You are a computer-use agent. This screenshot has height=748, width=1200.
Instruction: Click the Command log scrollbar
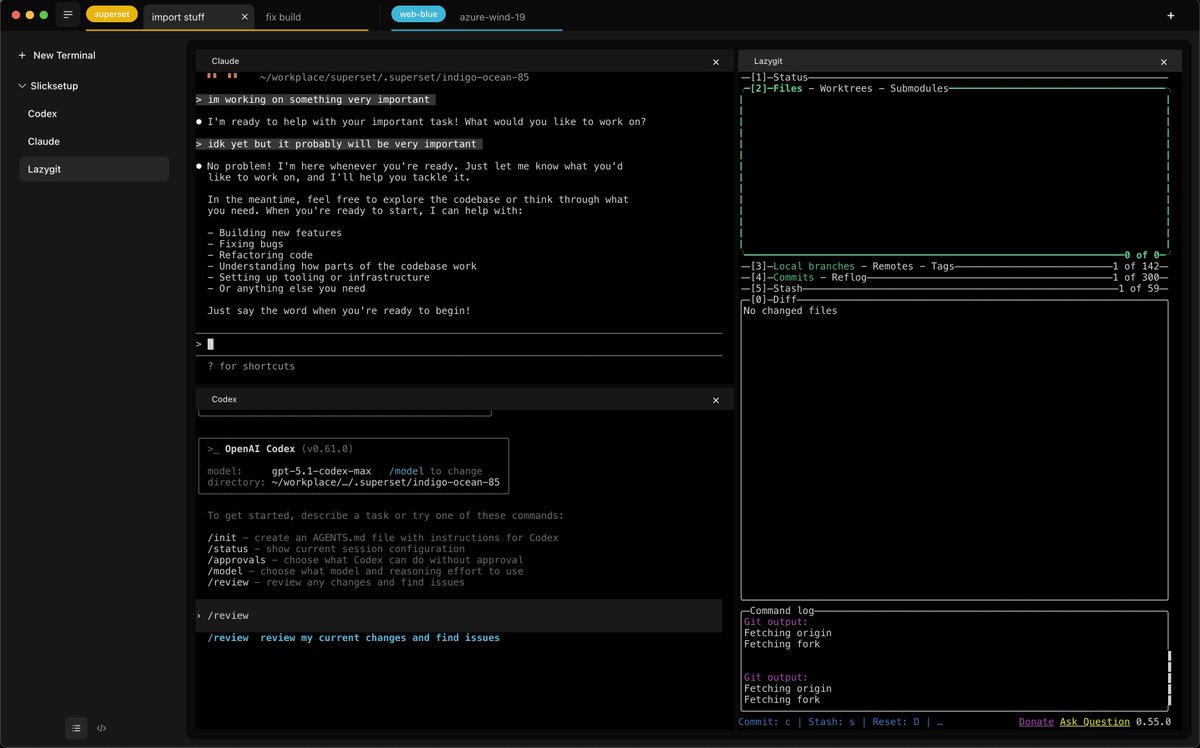1169,680
